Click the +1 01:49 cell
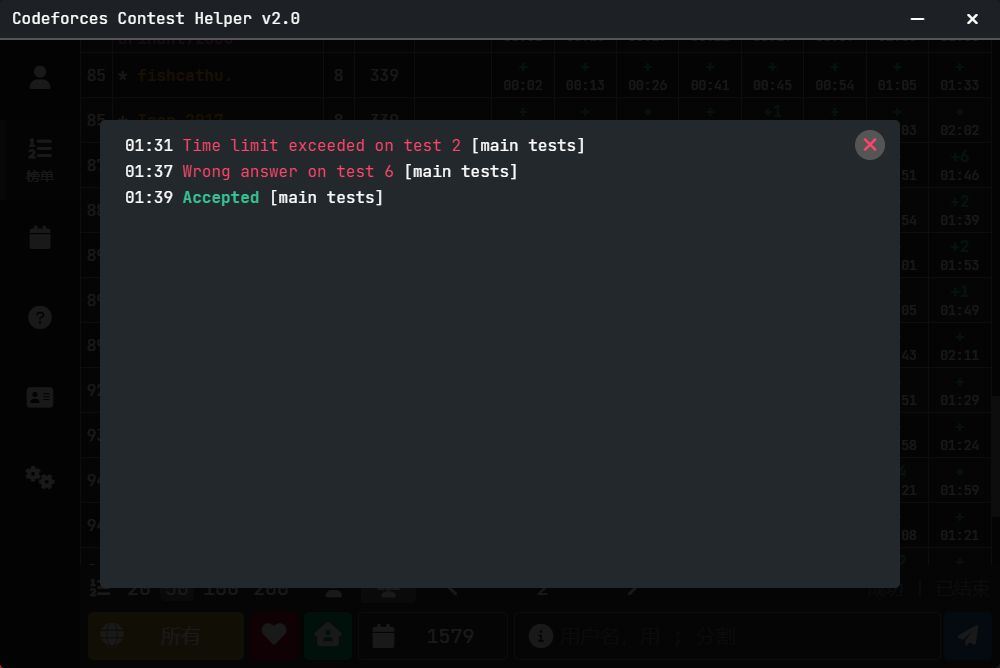The width and height of the screenshot is (1000, 668). (x=960, y=301)
